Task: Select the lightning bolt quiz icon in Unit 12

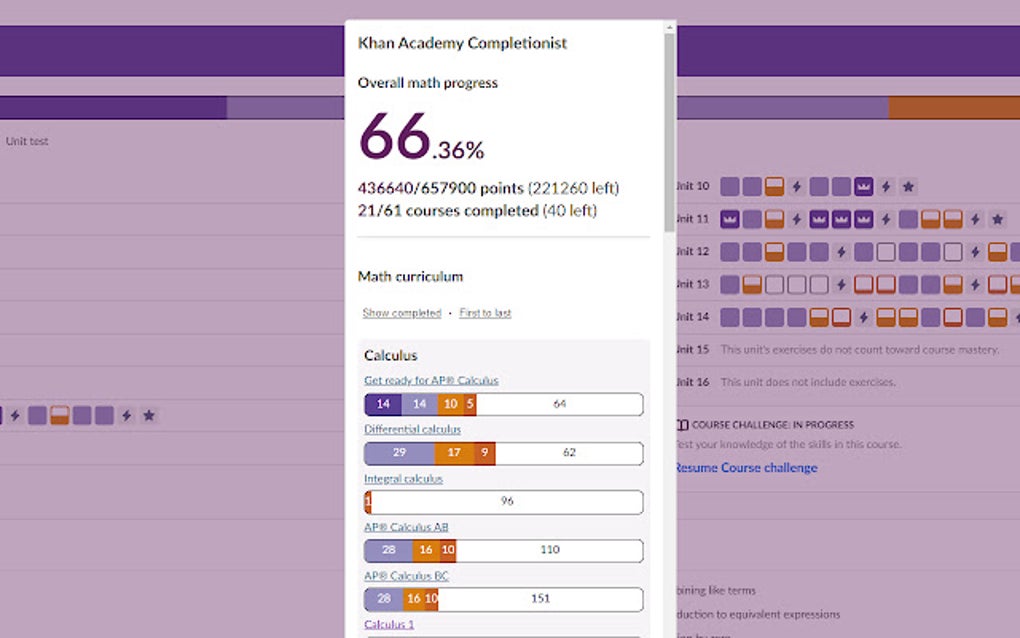Action: tap(841, 250)
